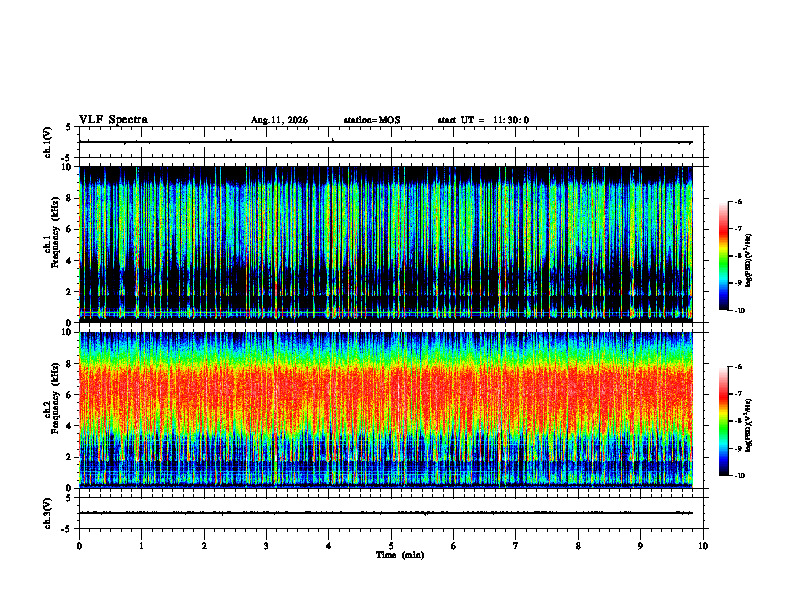Click the ch.1 color bar "-8" label
Image resolution: width=792 pixels, height=612 pixels.
tap(738, 256)
